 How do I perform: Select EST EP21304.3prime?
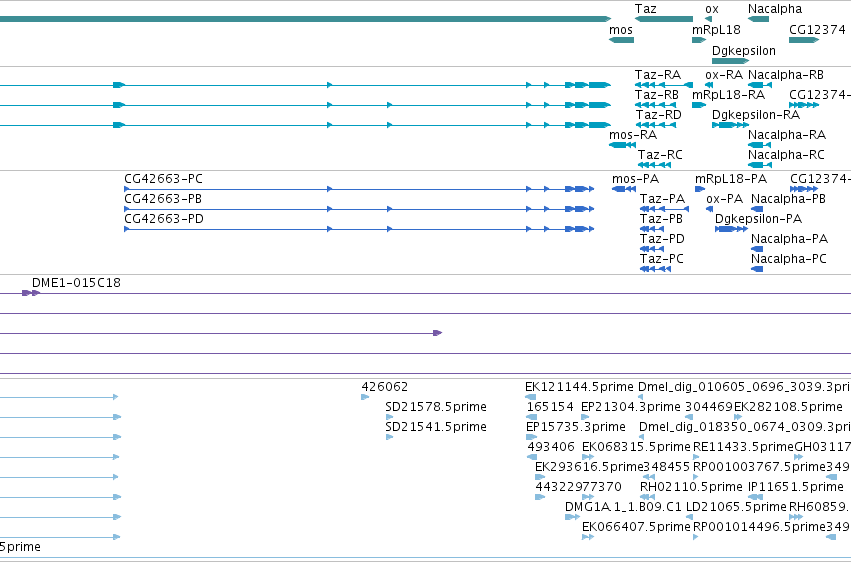click(630, 407)
